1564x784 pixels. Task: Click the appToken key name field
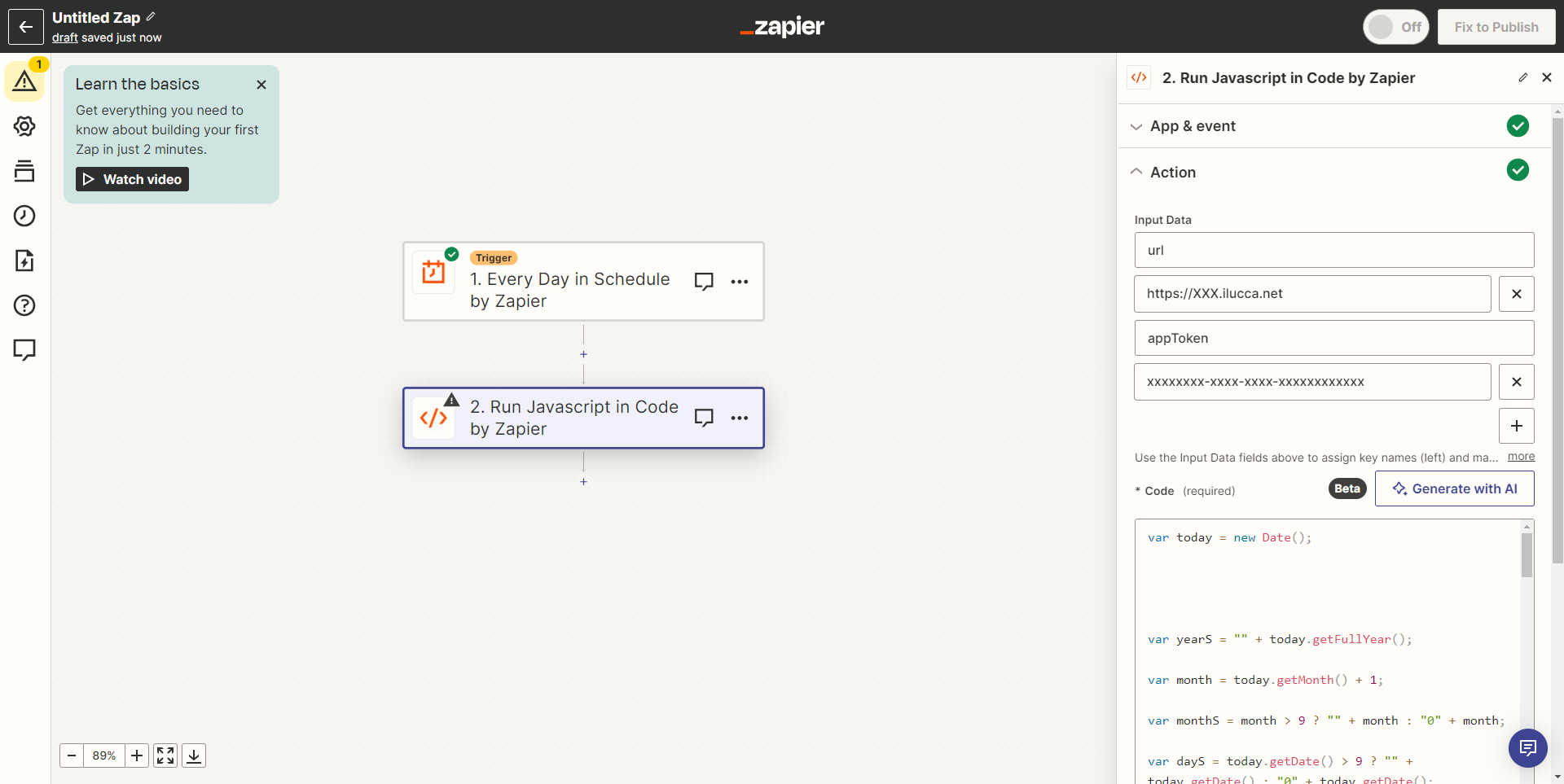click(1334, 338)
